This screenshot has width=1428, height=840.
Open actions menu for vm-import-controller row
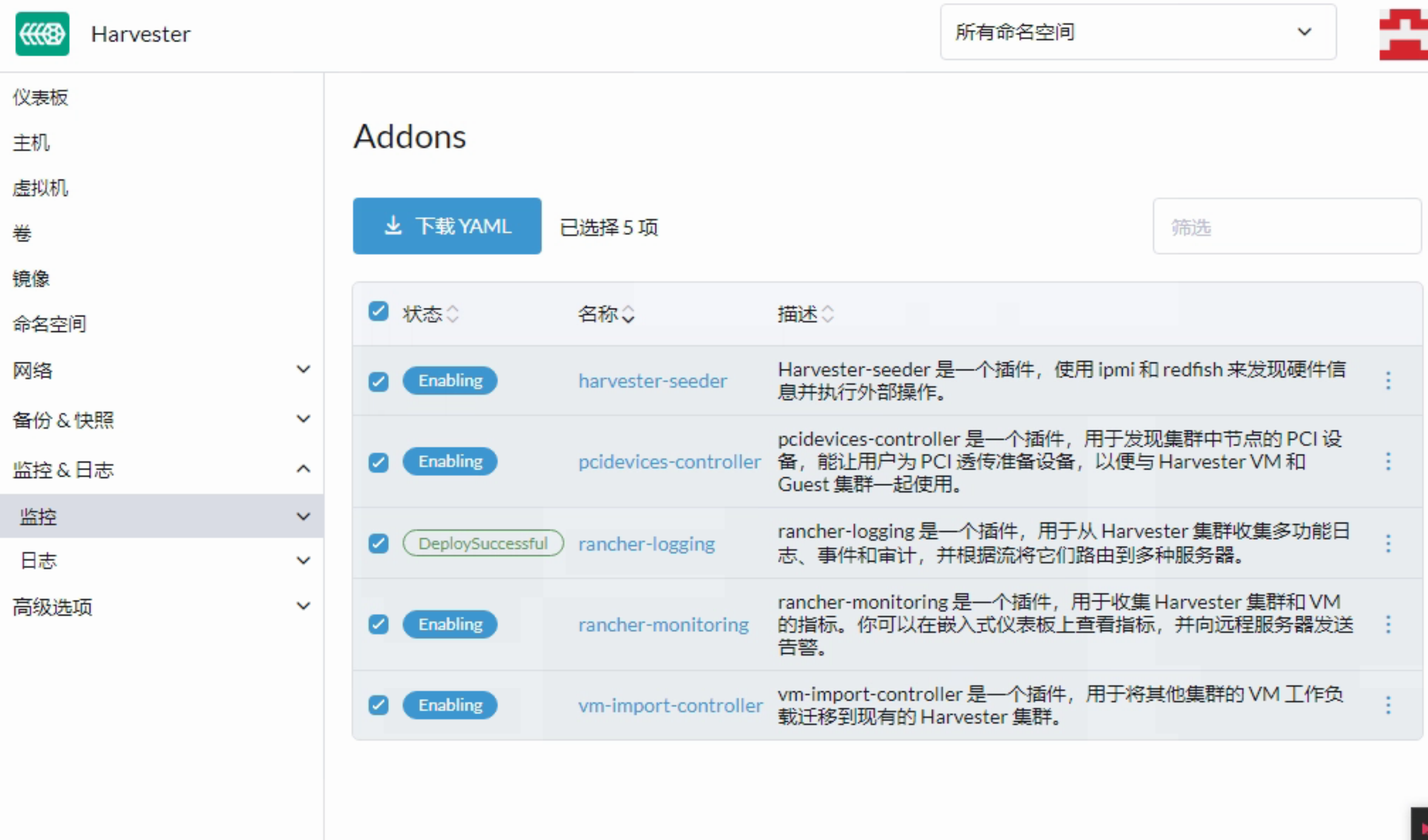pos(1388,705)
